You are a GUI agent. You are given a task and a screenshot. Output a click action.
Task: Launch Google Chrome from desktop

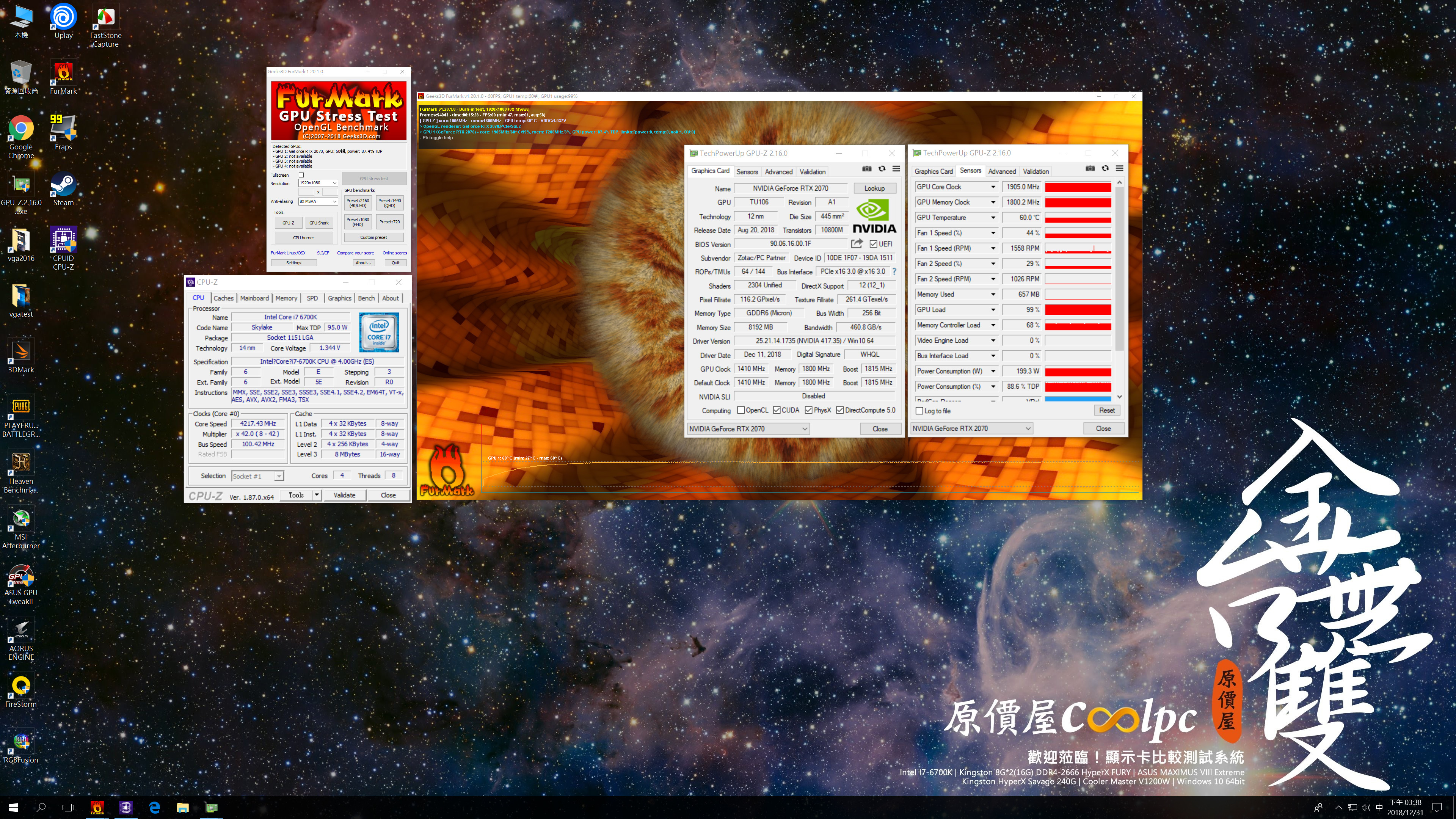tap(21, 137)
